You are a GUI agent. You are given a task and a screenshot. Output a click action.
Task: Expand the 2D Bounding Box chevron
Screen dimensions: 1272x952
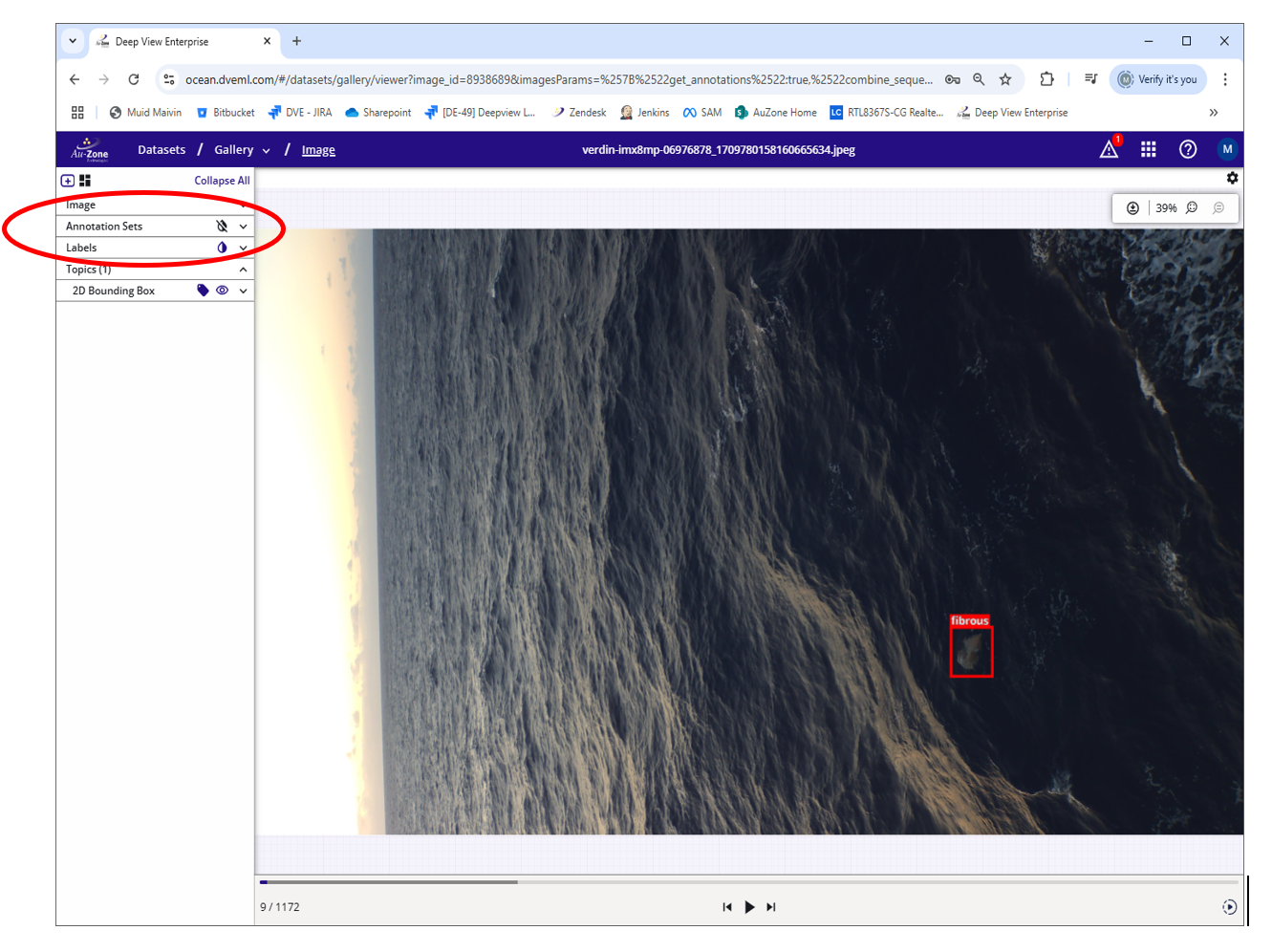pos(244,291)
